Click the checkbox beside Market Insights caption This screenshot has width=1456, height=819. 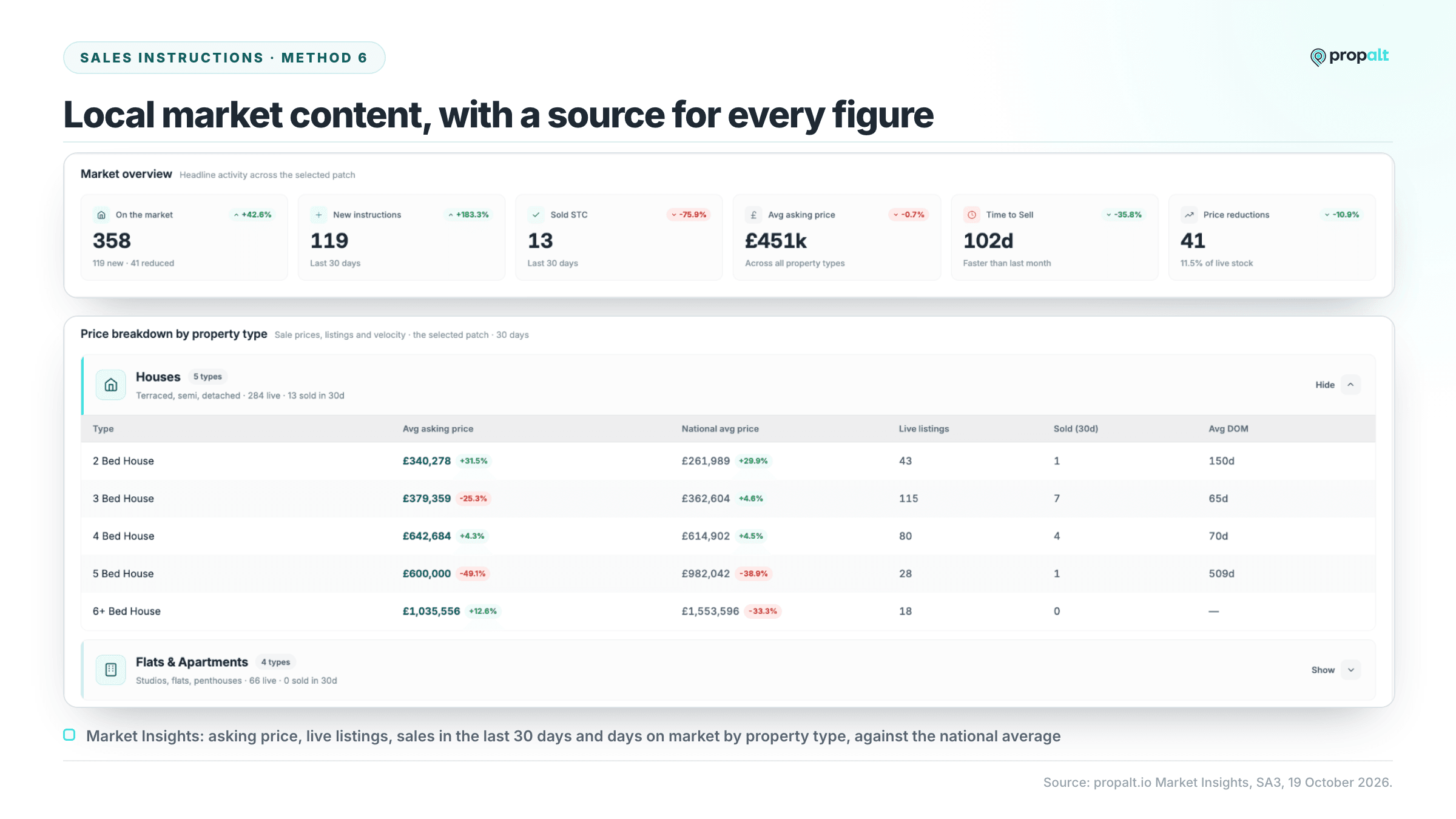coord(69,735)
